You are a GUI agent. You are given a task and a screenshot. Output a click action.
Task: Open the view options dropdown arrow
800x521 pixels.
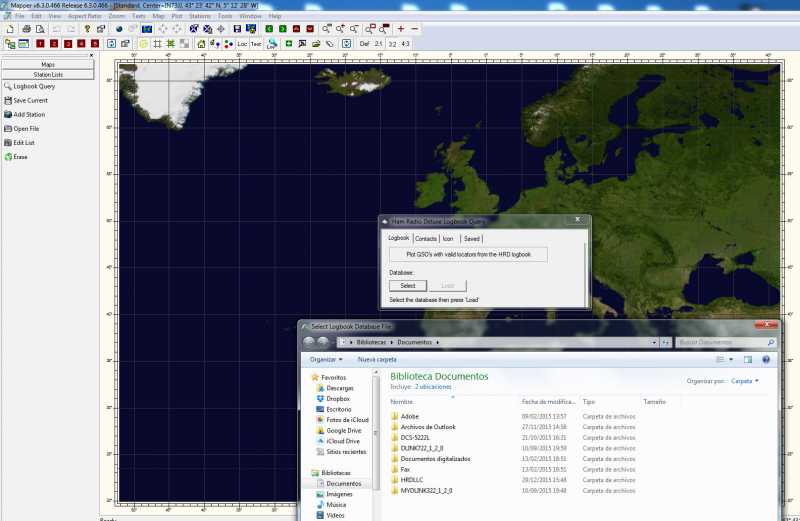pyautogui.click(x=731, y=360)
